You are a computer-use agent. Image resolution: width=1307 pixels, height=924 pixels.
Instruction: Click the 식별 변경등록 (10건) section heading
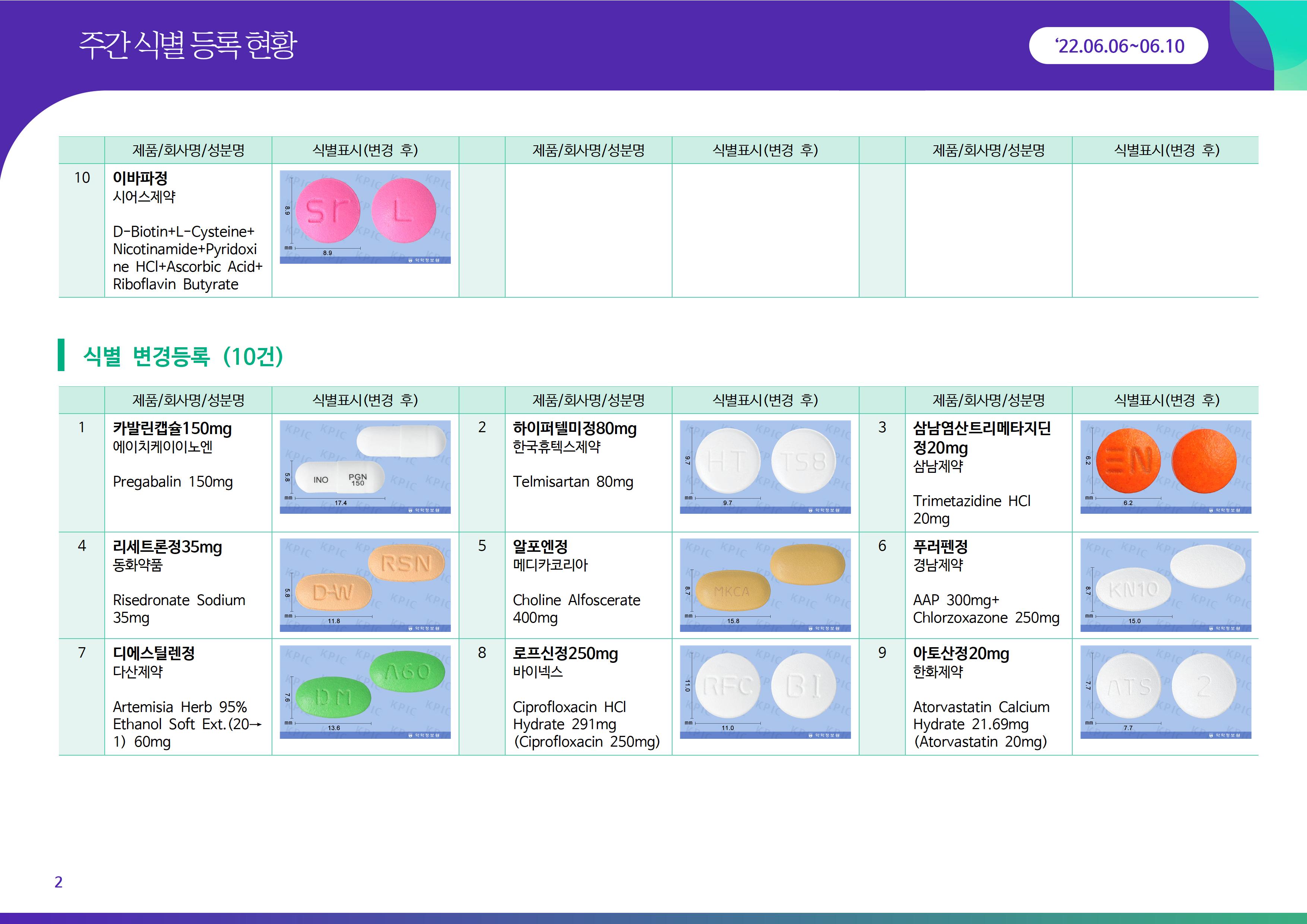(x=183, y=357)
